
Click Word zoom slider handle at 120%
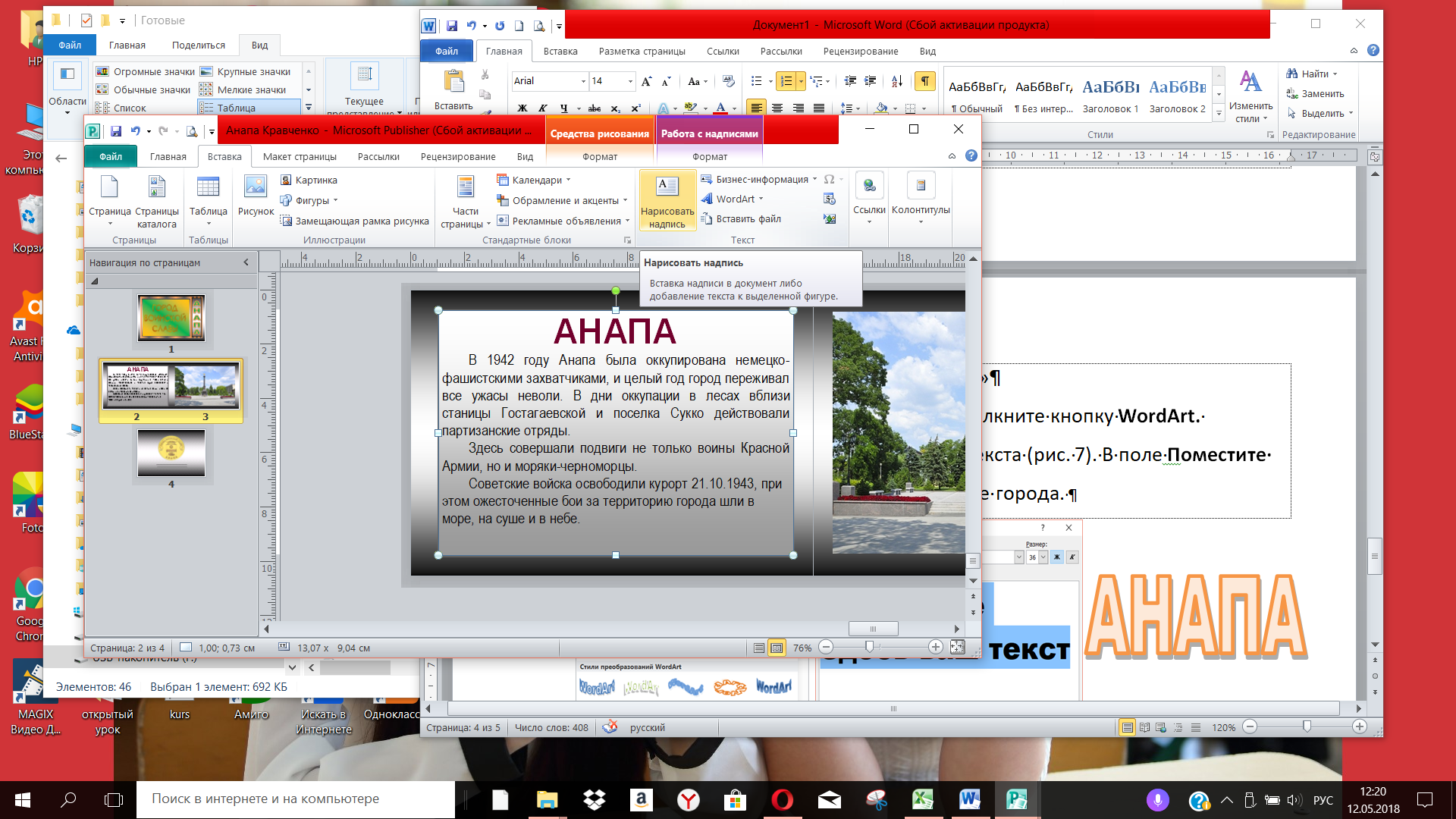click(x=1307, y=726)
